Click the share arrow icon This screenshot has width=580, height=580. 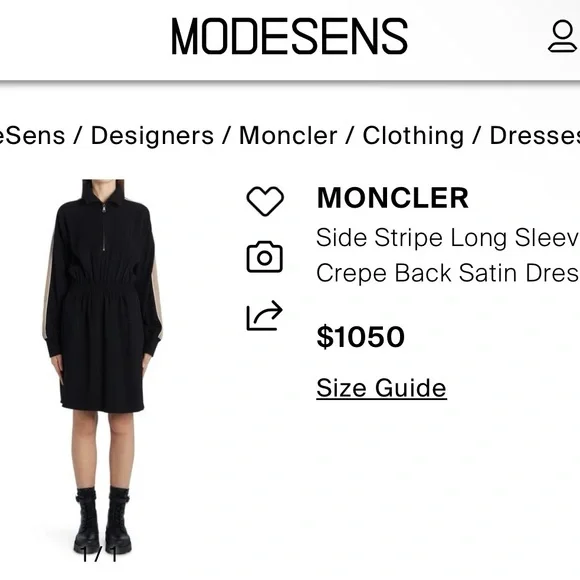point(264,316)
